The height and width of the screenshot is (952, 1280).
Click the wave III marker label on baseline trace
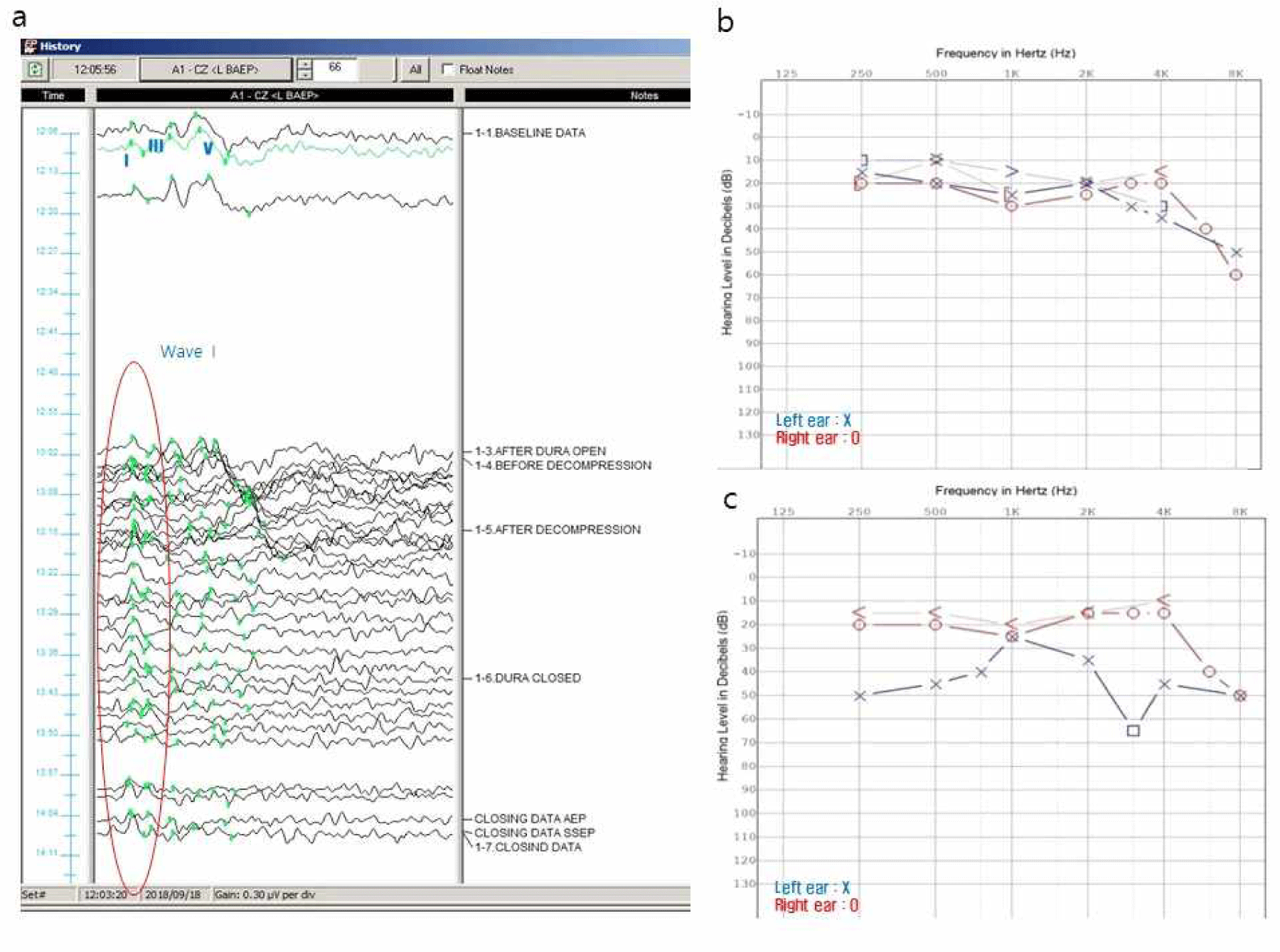(x=156, y=146)
